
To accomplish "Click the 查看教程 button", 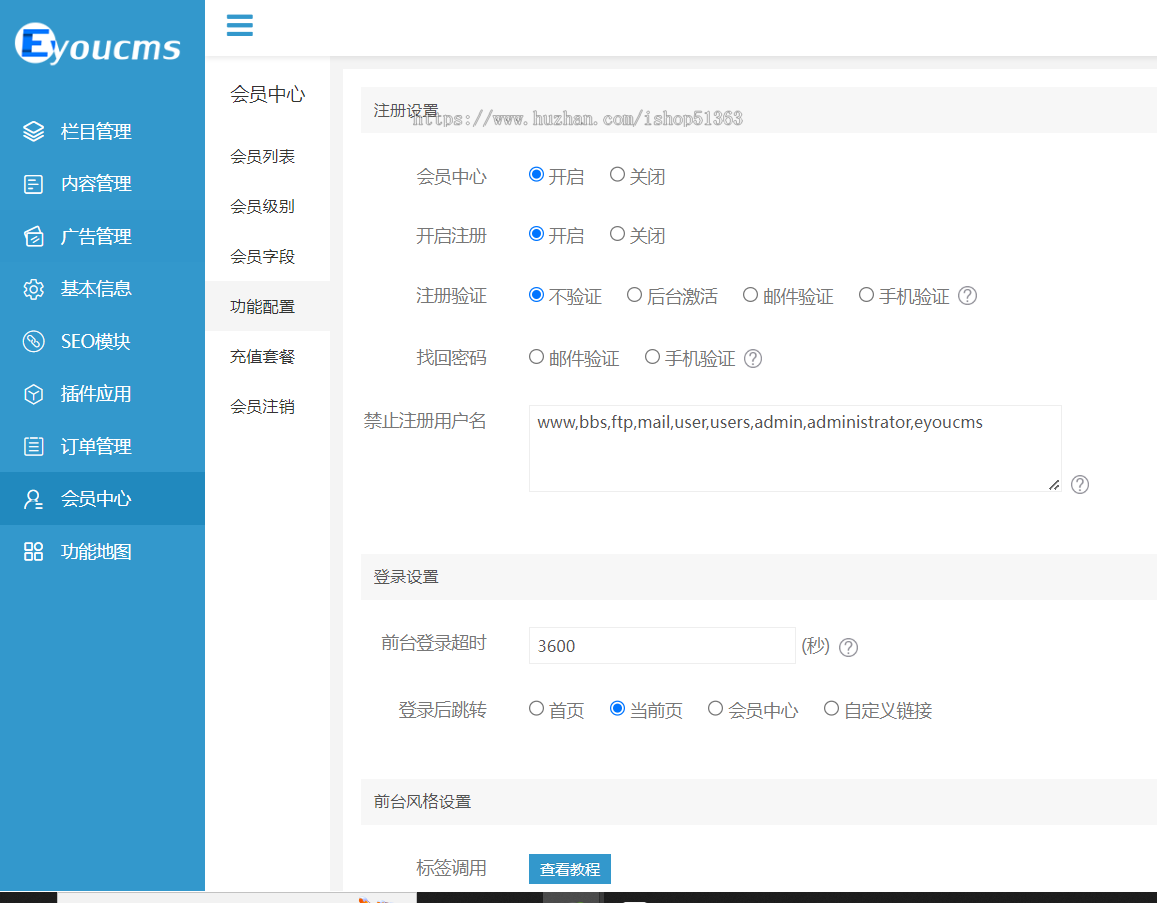I will coord(570,869).
